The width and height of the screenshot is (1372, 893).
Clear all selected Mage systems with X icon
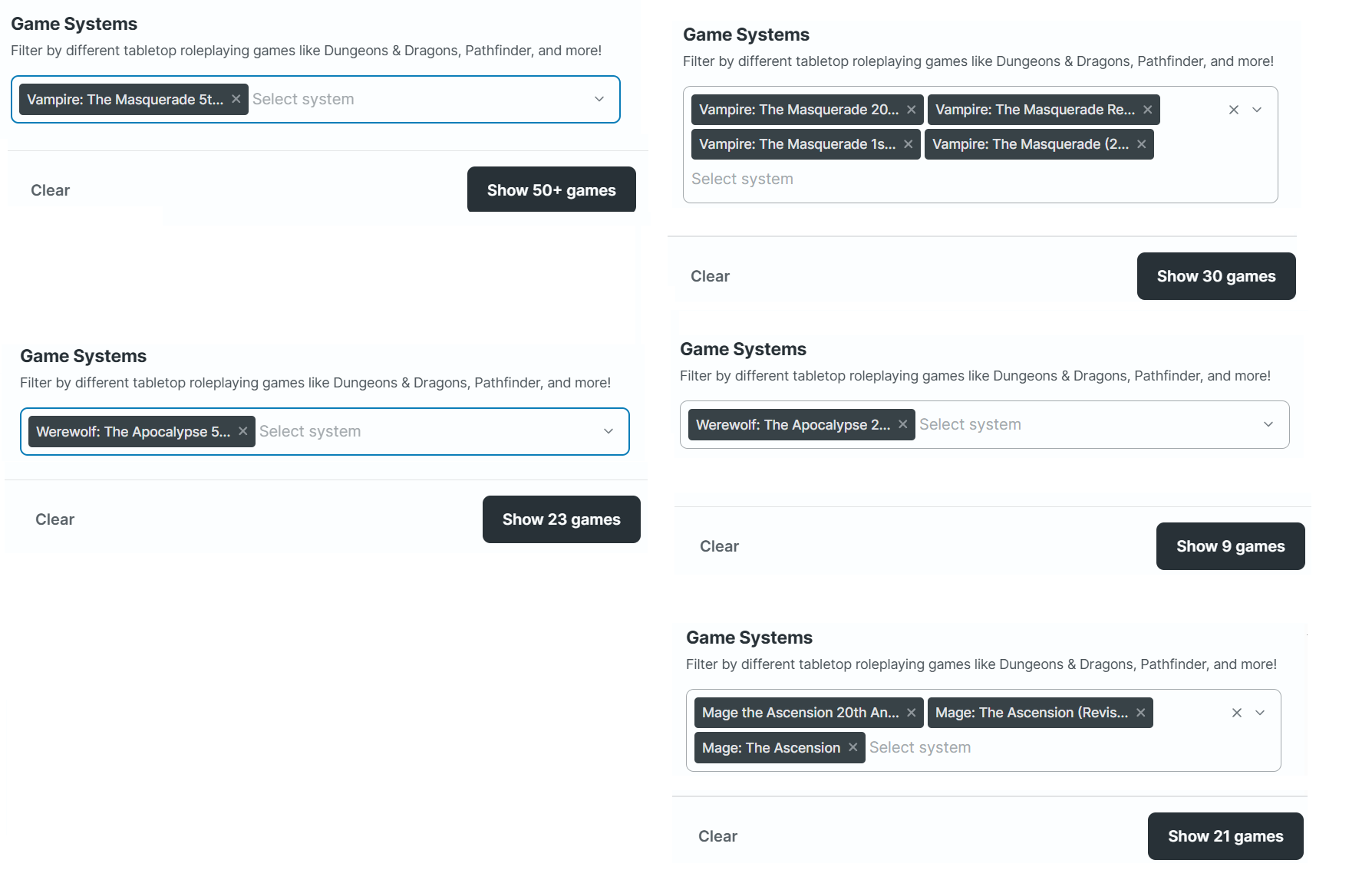click(x=1237, y=713)
